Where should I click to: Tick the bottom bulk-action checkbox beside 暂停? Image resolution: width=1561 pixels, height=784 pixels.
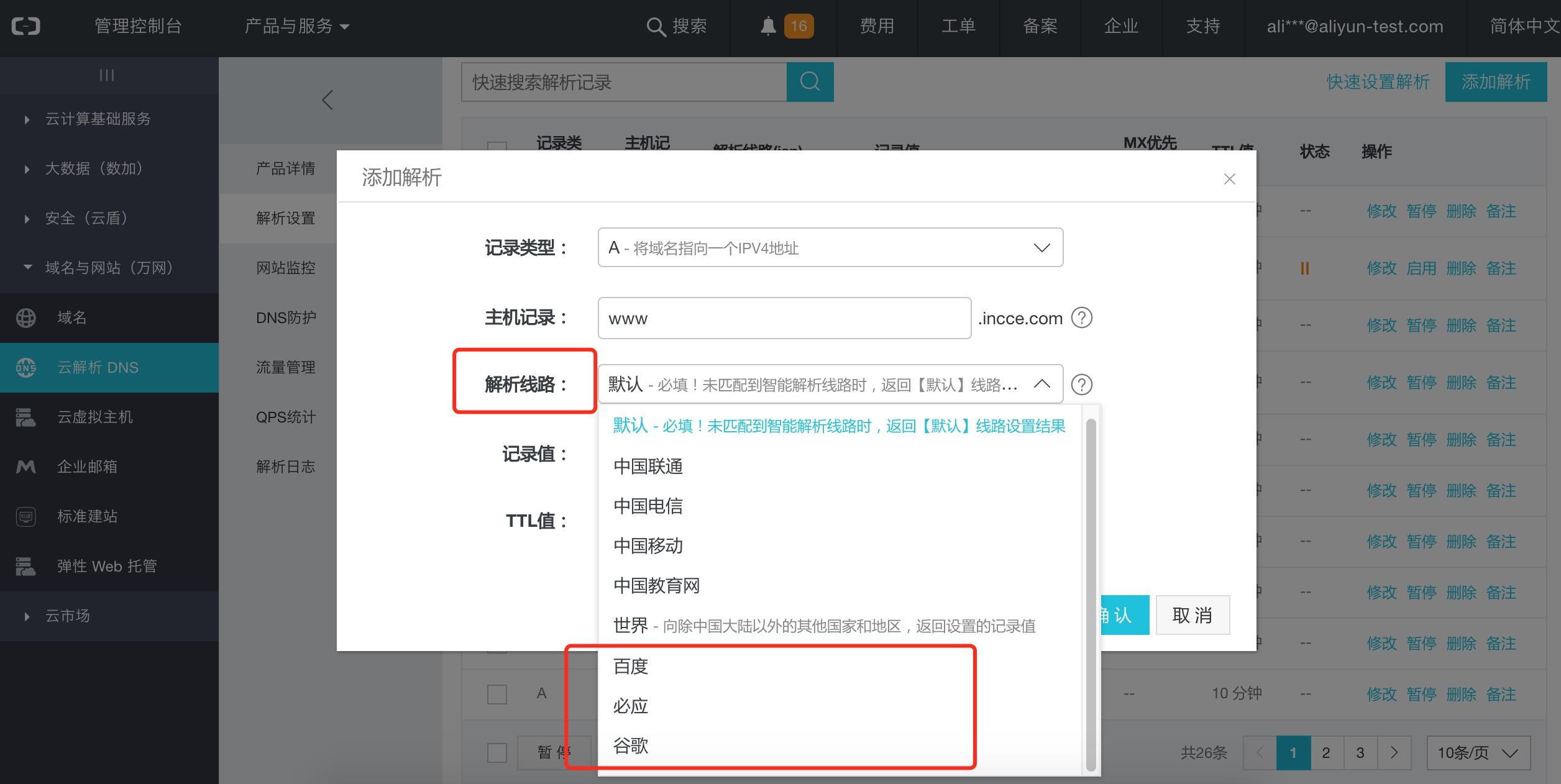click(497, 753)
